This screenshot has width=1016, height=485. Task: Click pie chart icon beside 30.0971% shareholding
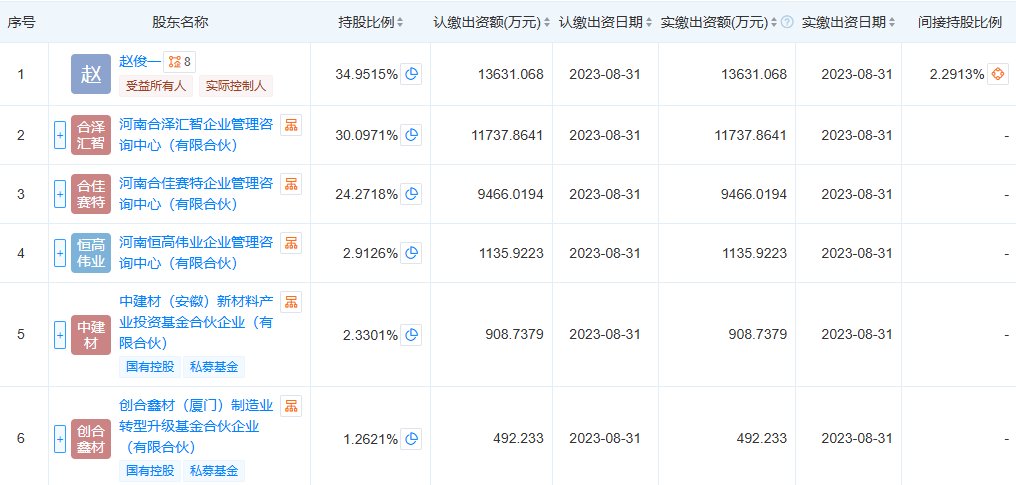(411, 135)
